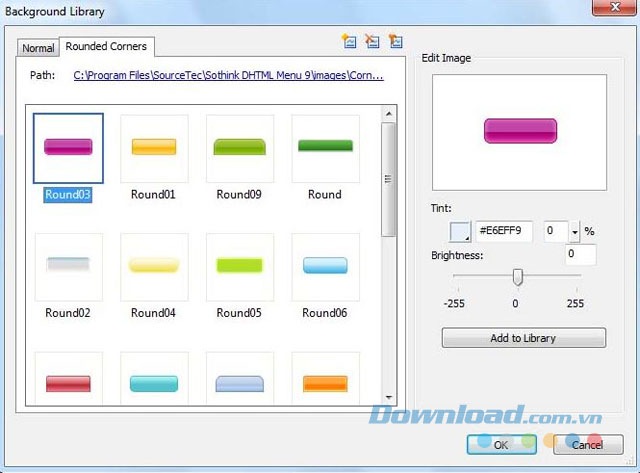Select the Round01 yellow button thumbnail
Image resolution: width=640 pixels, height=473 pixels.
pos(153,147)
